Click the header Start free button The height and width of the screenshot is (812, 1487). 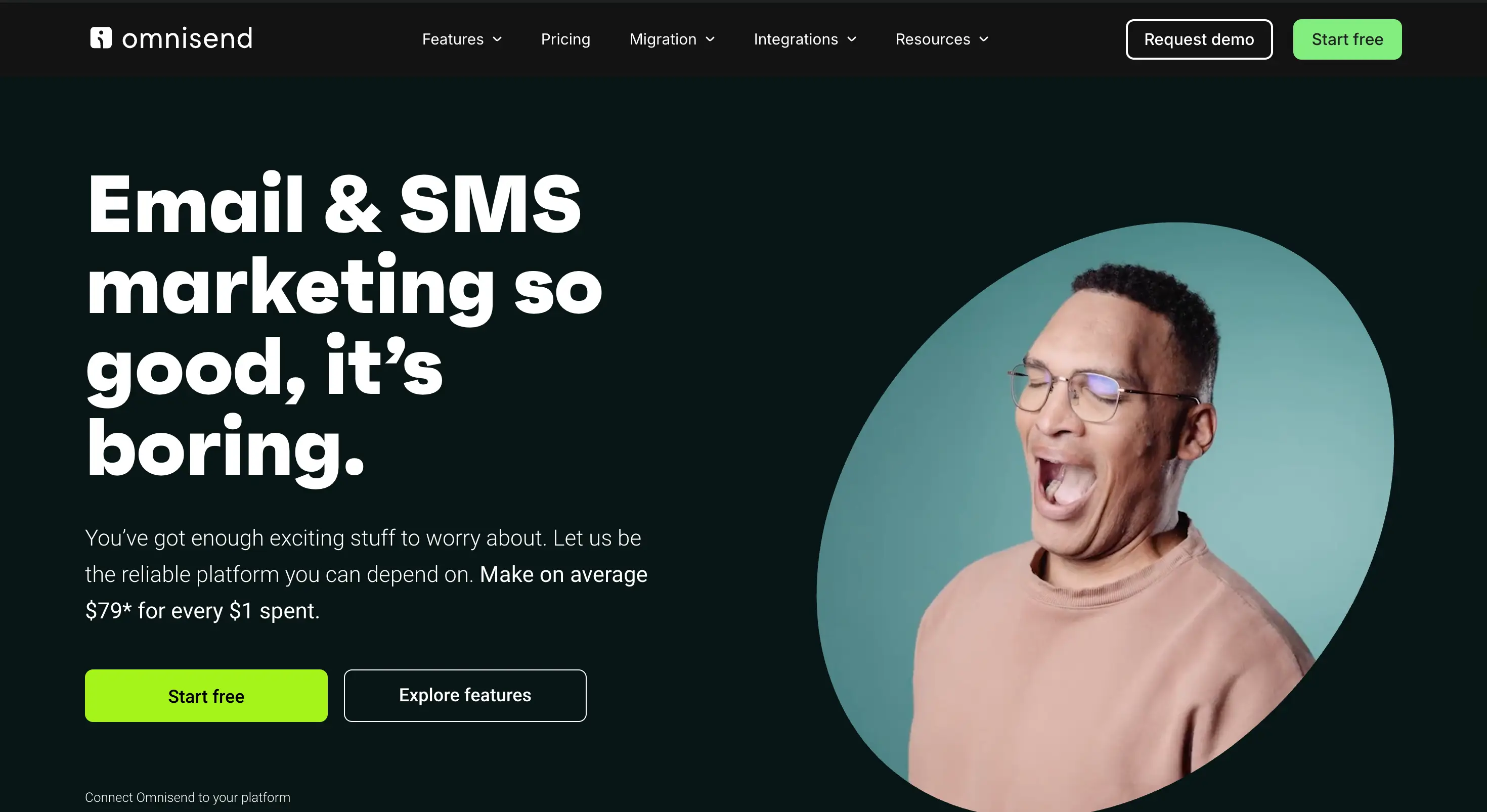(1347, 39)
